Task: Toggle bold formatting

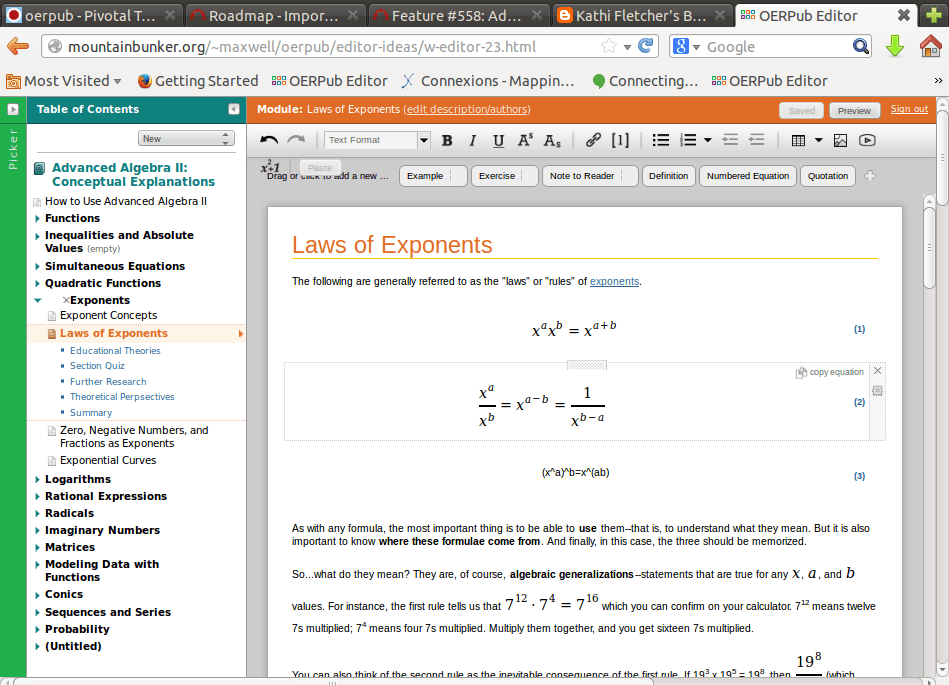Action: tap(447, 141)
